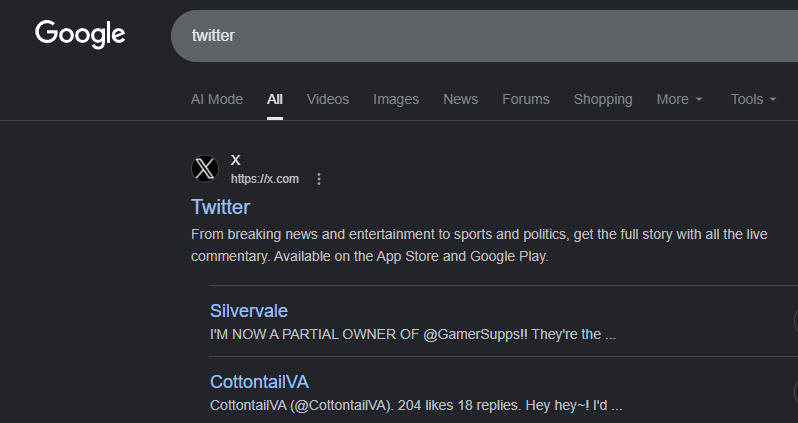Select the All results tab
This screenshot has width=798, height=423.
tap(275, 99)
